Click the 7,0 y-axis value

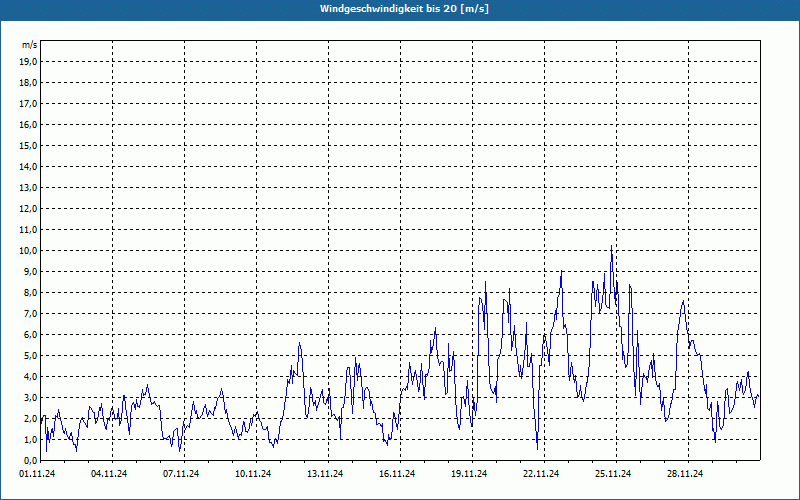pos(30,313)
